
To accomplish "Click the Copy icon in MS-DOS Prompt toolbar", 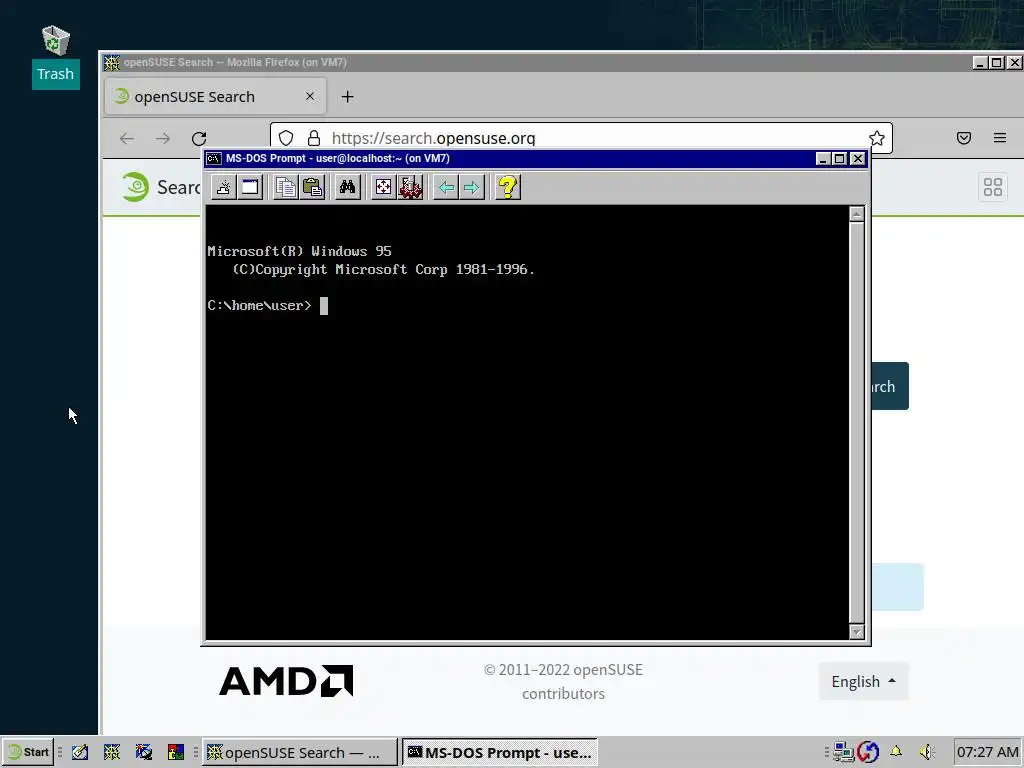I will click(285, 187).
